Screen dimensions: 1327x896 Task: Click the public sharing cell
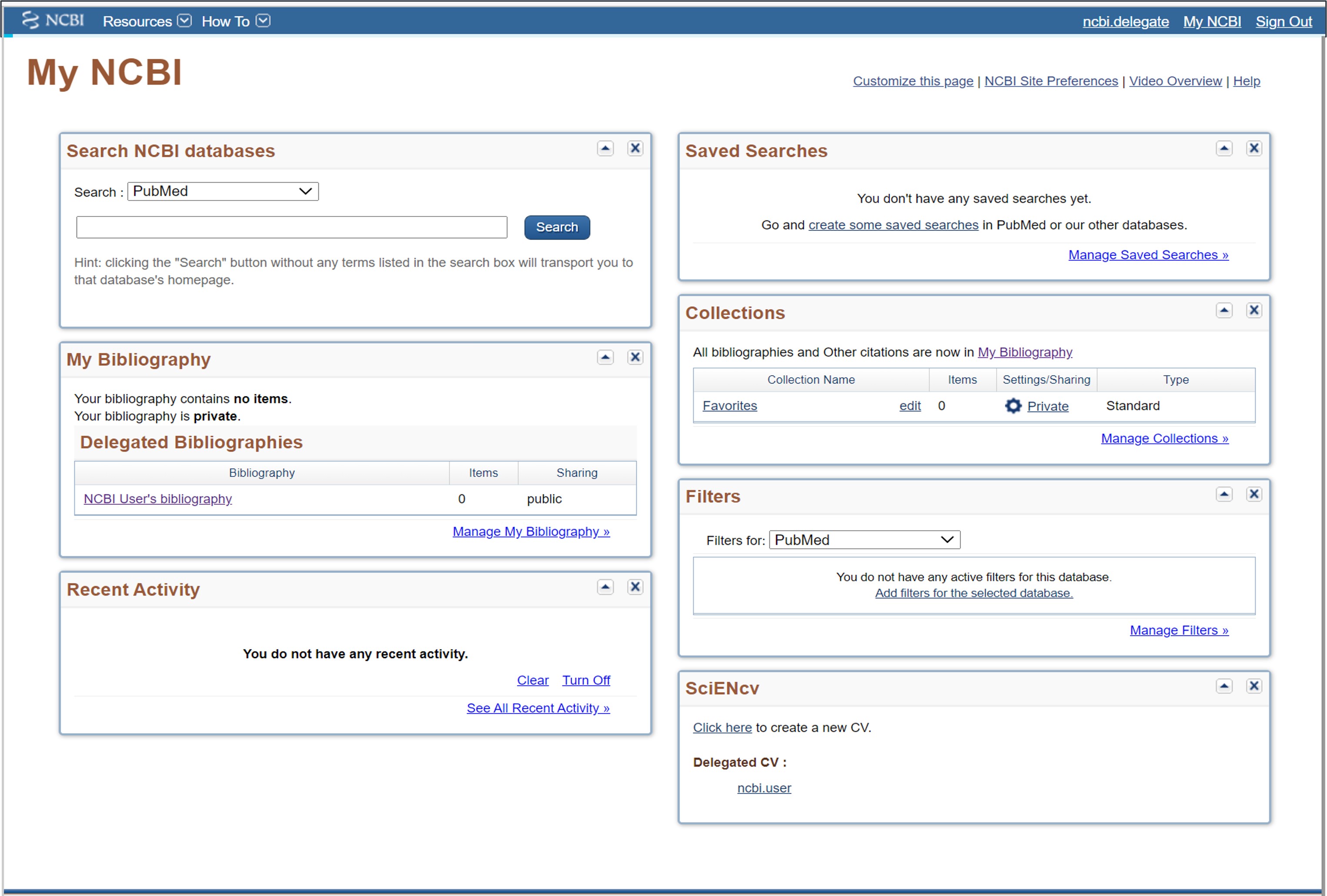click(544, 499)
